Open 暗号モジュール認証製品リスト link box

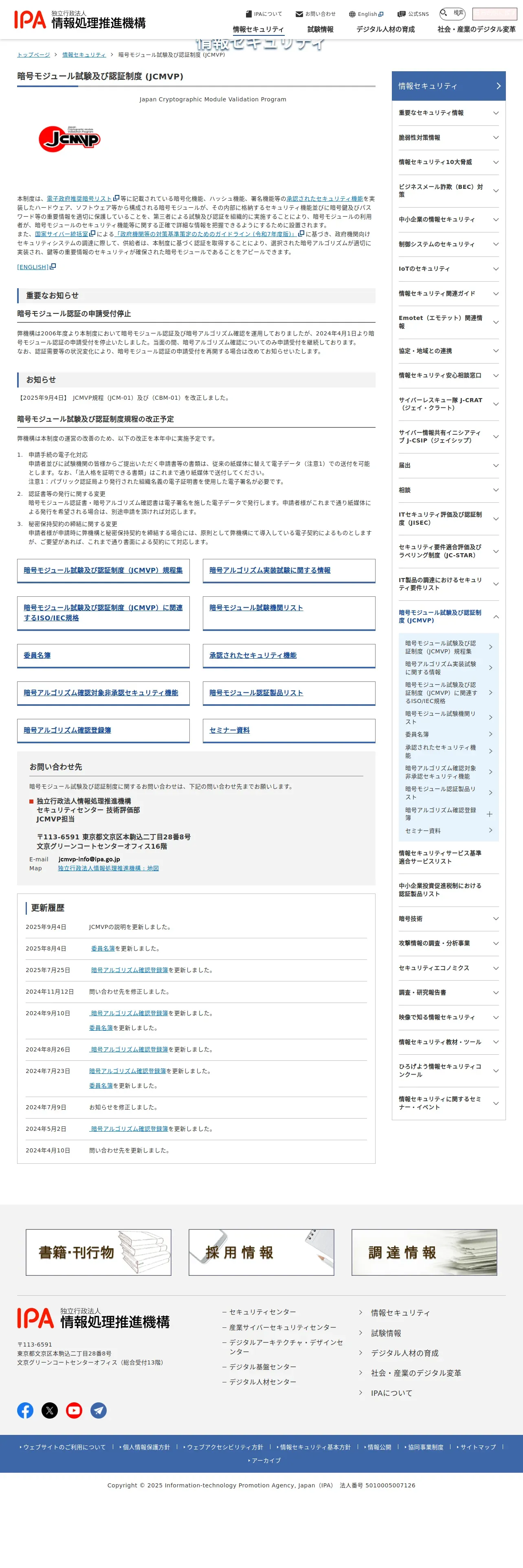click(289, 693)
